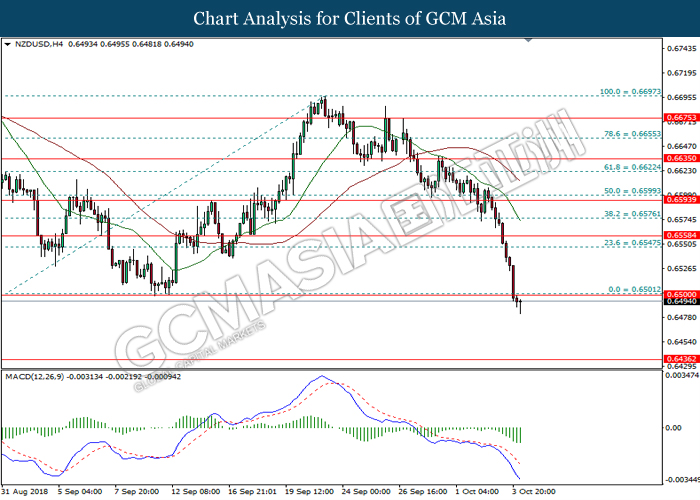Select the 0.65939 red price label
700x500 pixels.
[681, 200]
